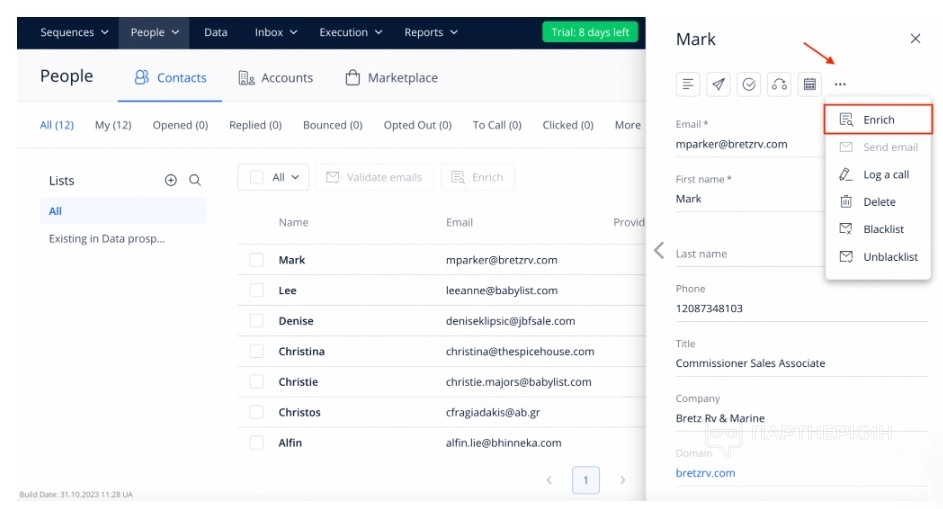This screenshot has height=509, width=943.
Task: Select the Bounced (0) filter
Action: click(333, 125)
